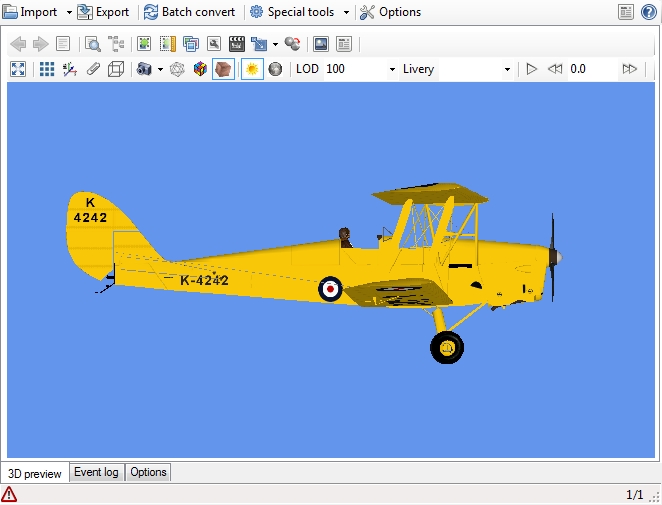Click the hierarchy tree editor icon

pyautogui.click(x=116, y=44)
